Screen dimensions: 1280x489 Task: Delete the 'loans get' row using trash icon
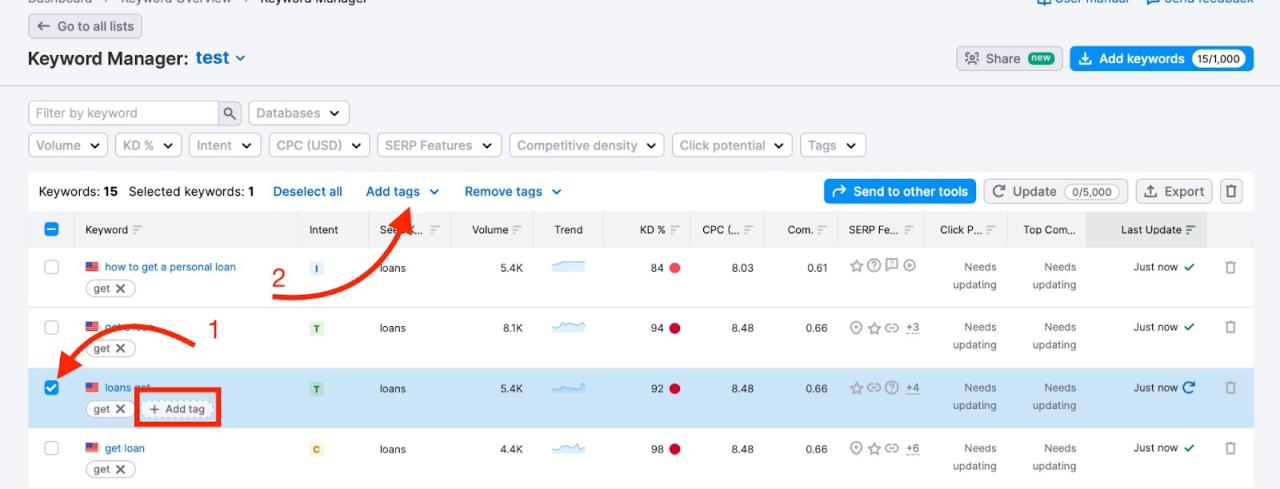1230,387
